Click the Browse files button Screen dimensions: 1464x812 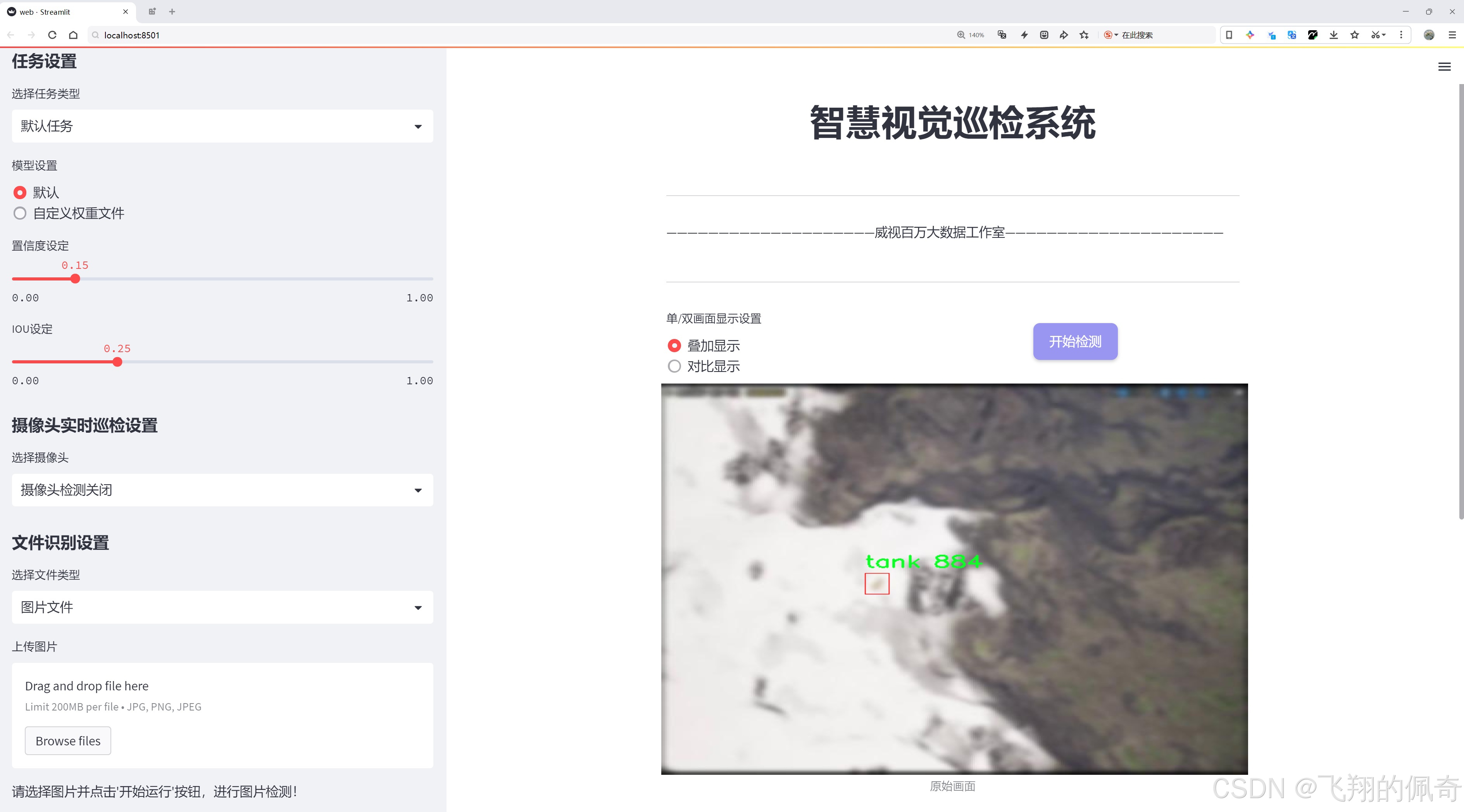click(67, 740)
